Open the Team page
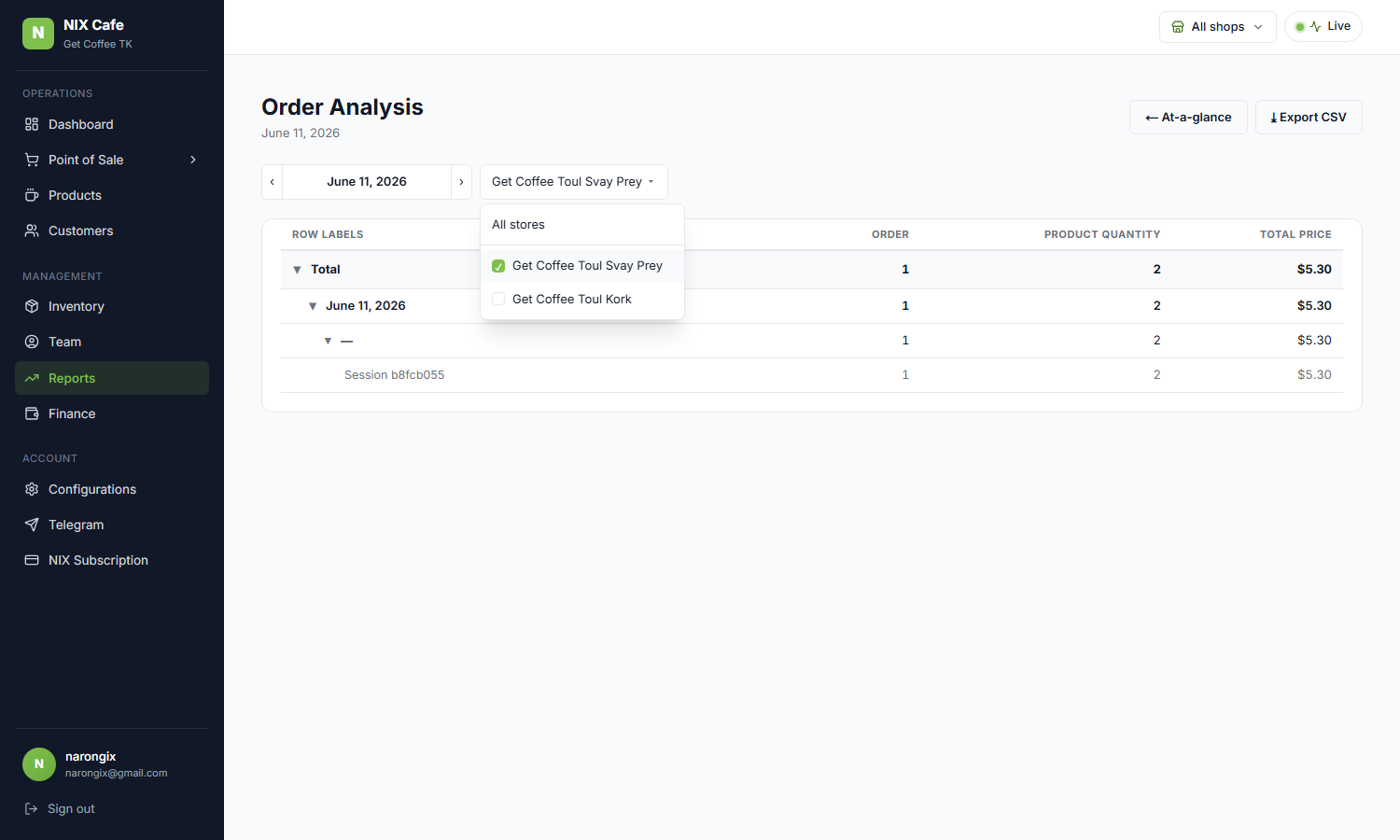Screen dimensions: 1400x840 point(112,342)
